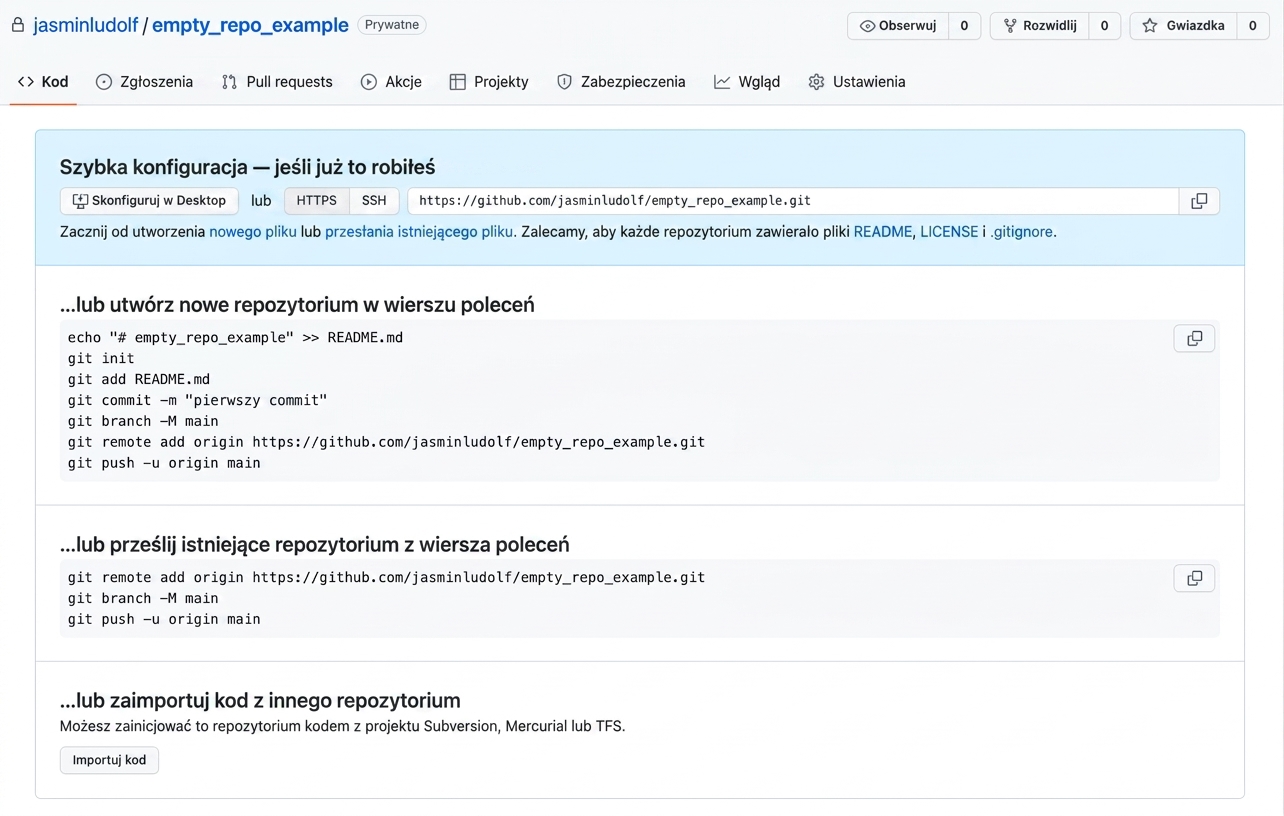The width and height of the screenshot is (1284, 816).
Task: Switch to the Zgłoszenia tab
Action: click(144, 82)
